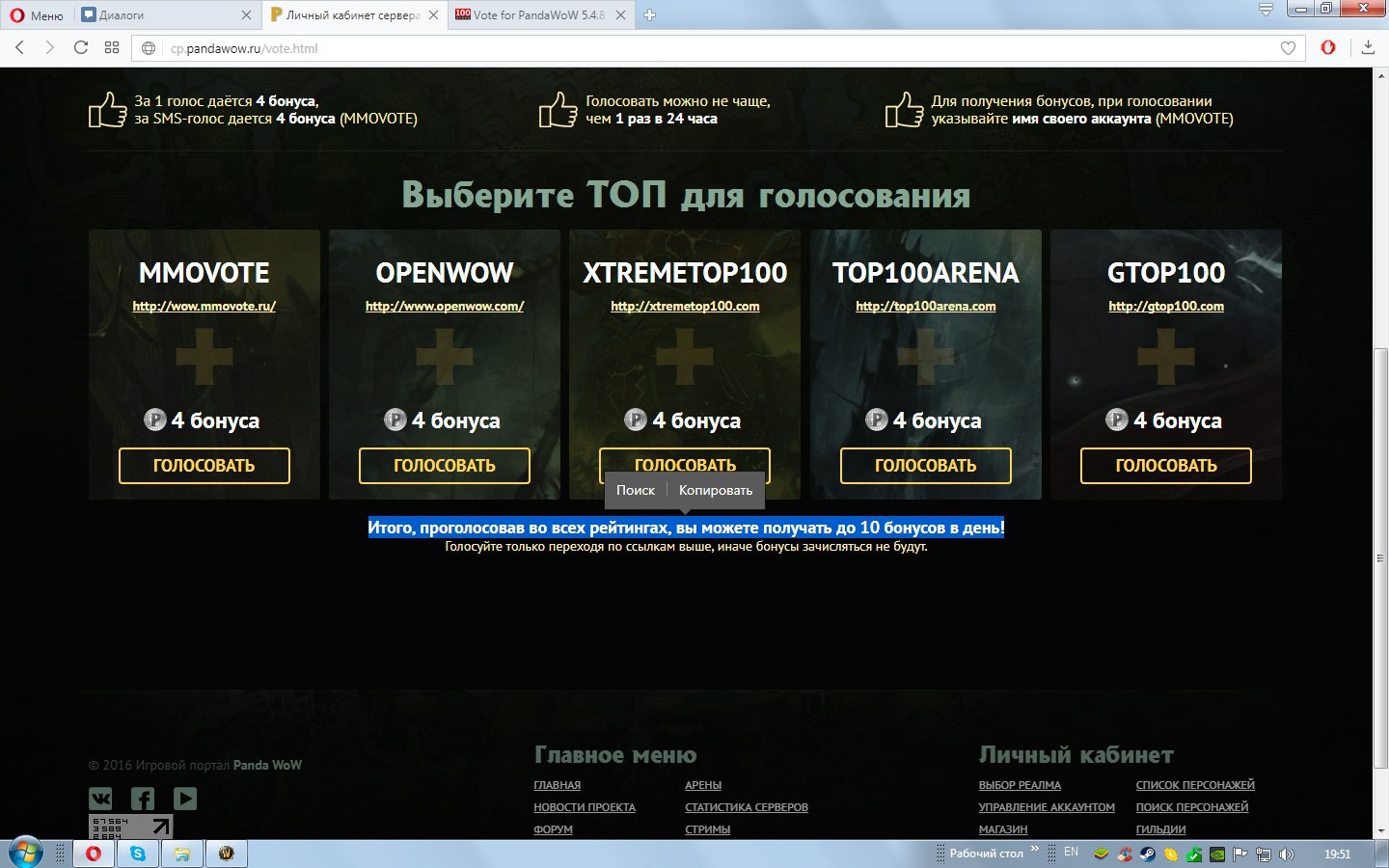Open the NVIDIA tray icon

click(1217, 854)
